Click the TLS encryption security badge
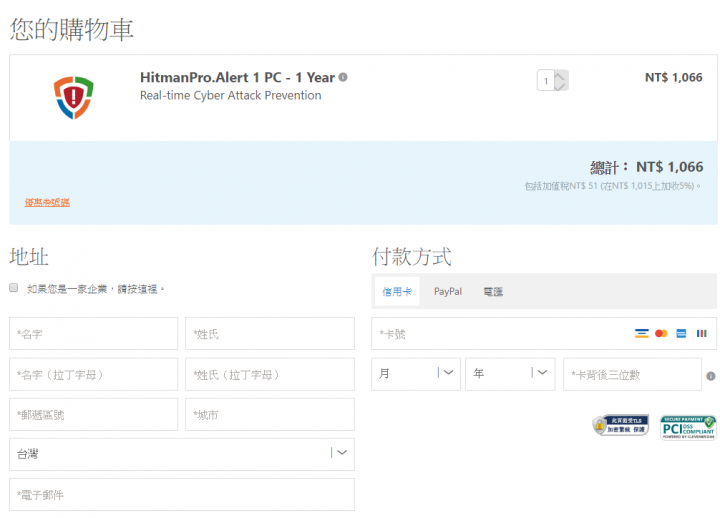720x518 pixels. [x=620, y=426]
